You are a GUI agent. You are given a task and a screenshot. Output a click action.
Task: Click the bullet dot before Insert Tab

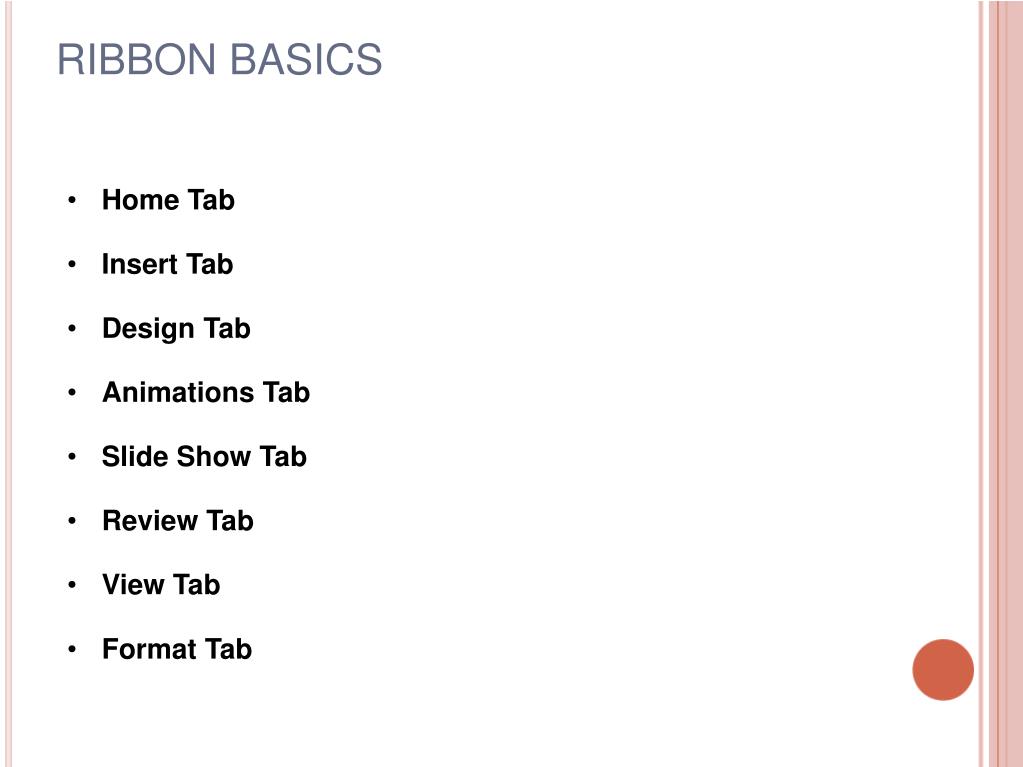tap(72, 264)
